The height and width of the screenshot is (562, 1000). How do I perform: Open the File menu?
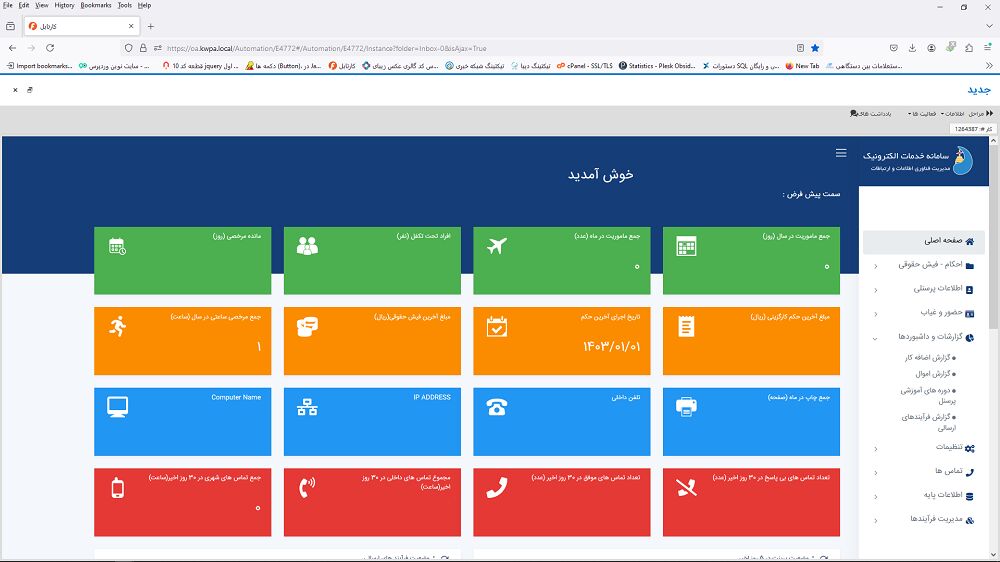coord(8,5)
